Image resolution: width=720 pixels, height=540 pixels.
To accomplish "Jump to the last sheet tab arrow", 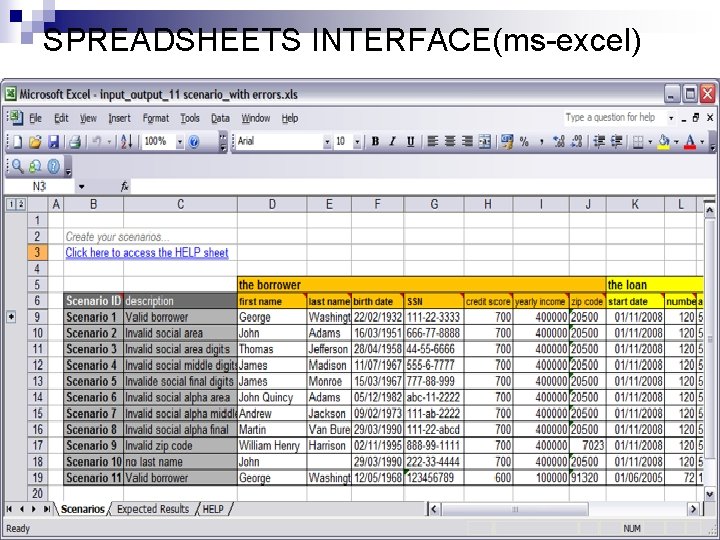I will [x=46, y=509].
